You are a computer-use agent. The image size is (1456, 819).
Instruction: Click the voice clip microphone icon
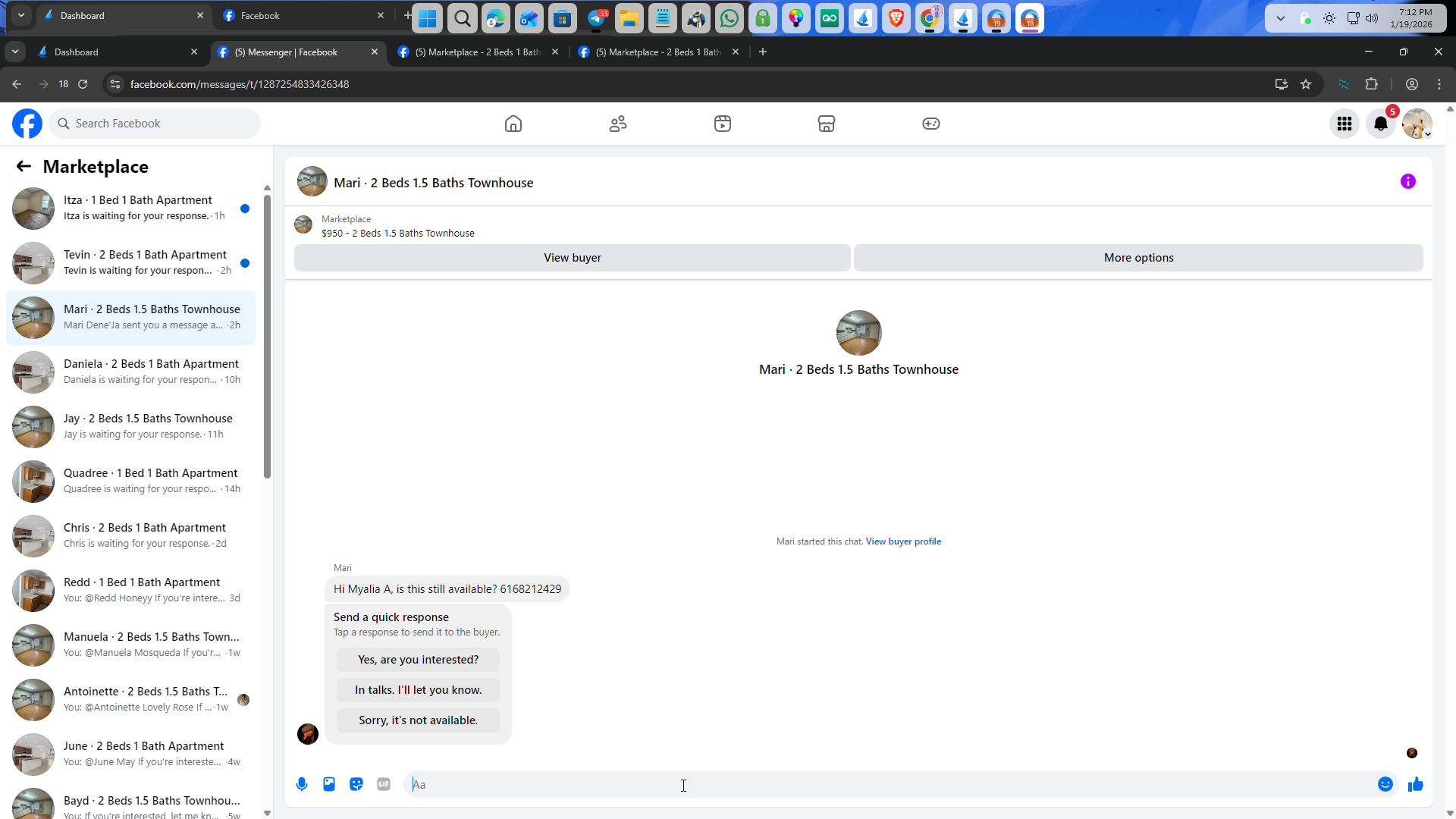302,784
